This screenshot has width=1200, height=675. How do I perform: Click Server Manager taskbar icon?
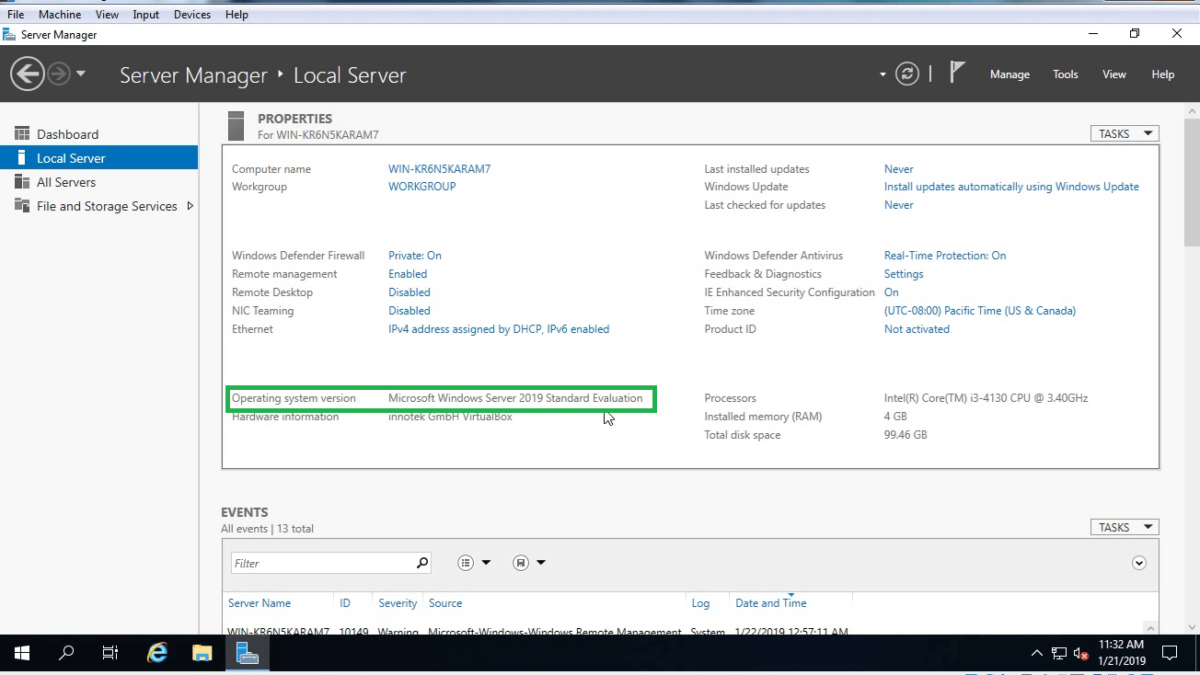247,654
